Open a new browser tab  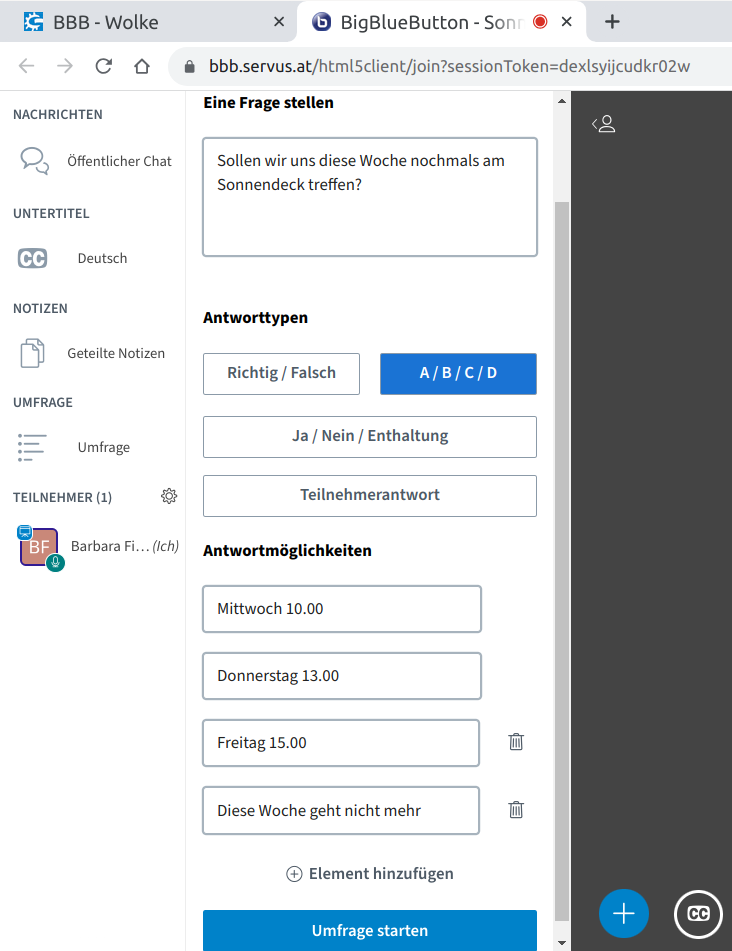(x=613, y=21)
